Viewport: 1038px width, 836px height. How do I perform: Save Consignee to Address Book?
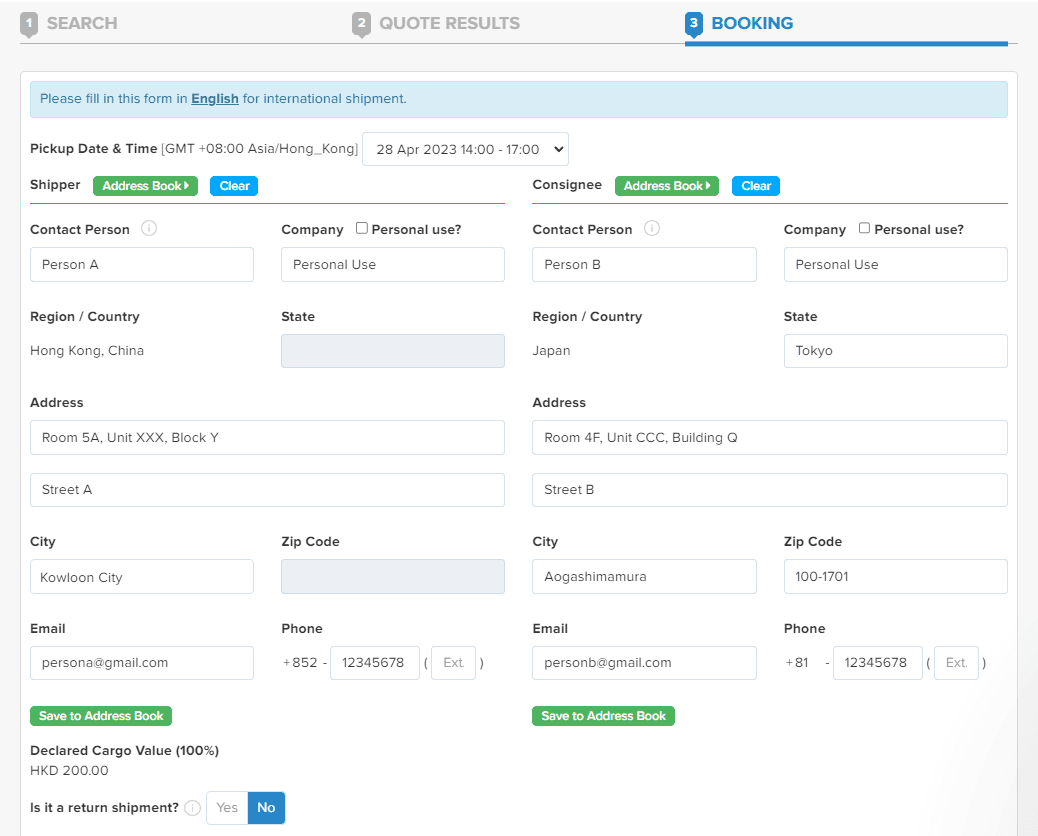pyautogui.click(x=603, y=716)
